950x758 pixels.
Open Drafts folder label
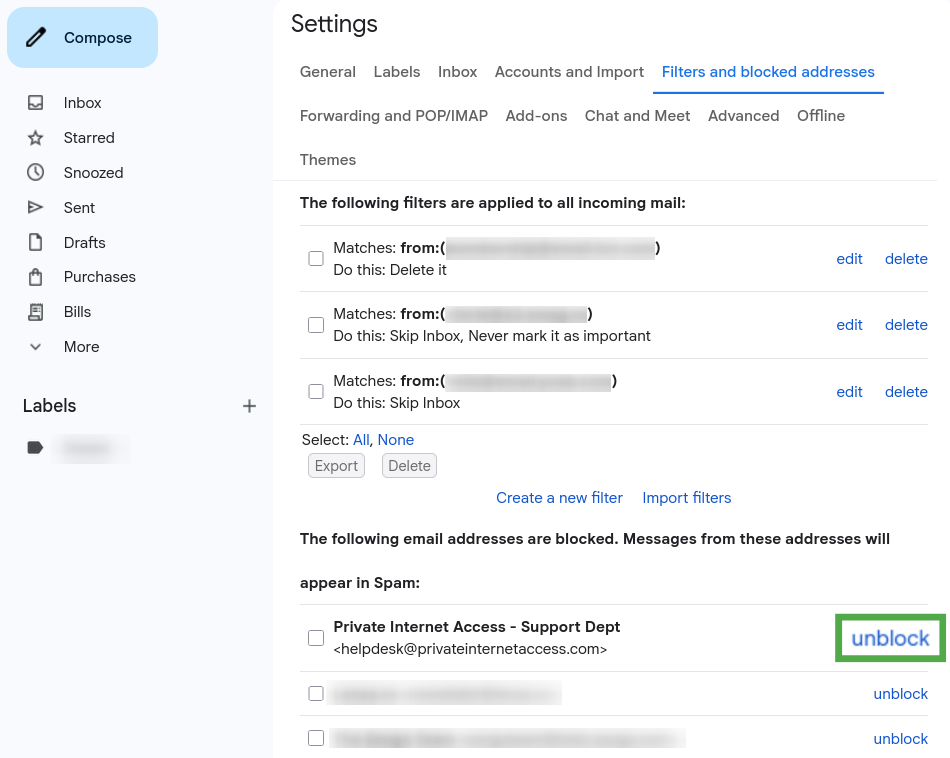[x=84, y=243]
